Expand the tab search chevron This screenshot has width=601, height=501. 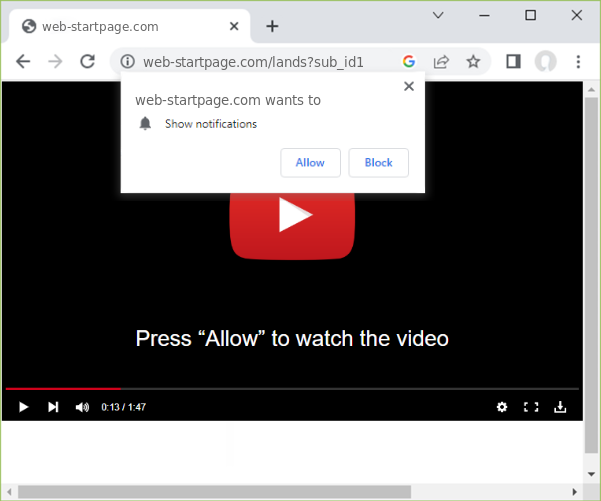tap(438, 15)
